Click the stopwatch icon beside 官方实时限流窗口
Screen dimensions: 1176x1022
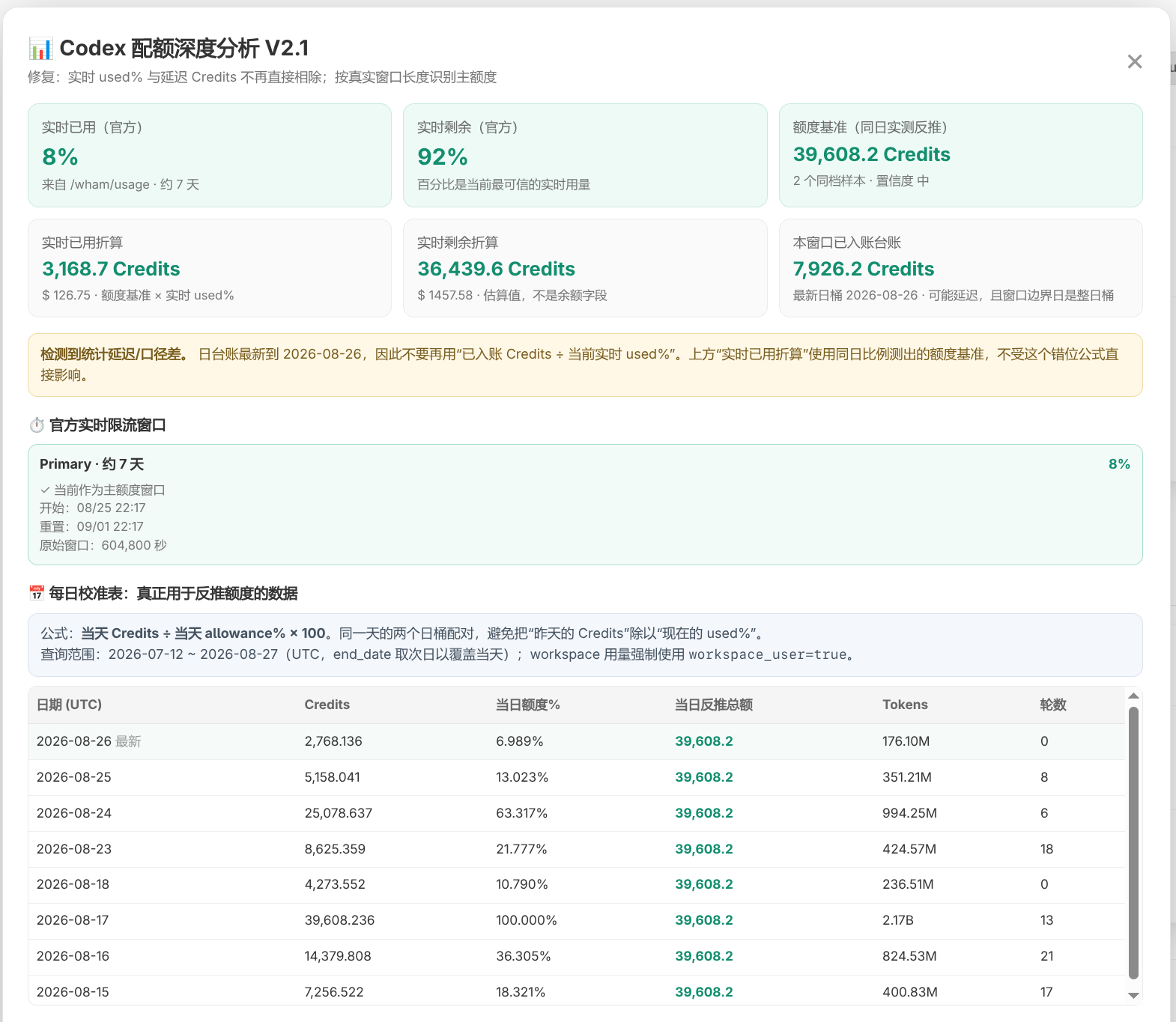pos(37,425)
